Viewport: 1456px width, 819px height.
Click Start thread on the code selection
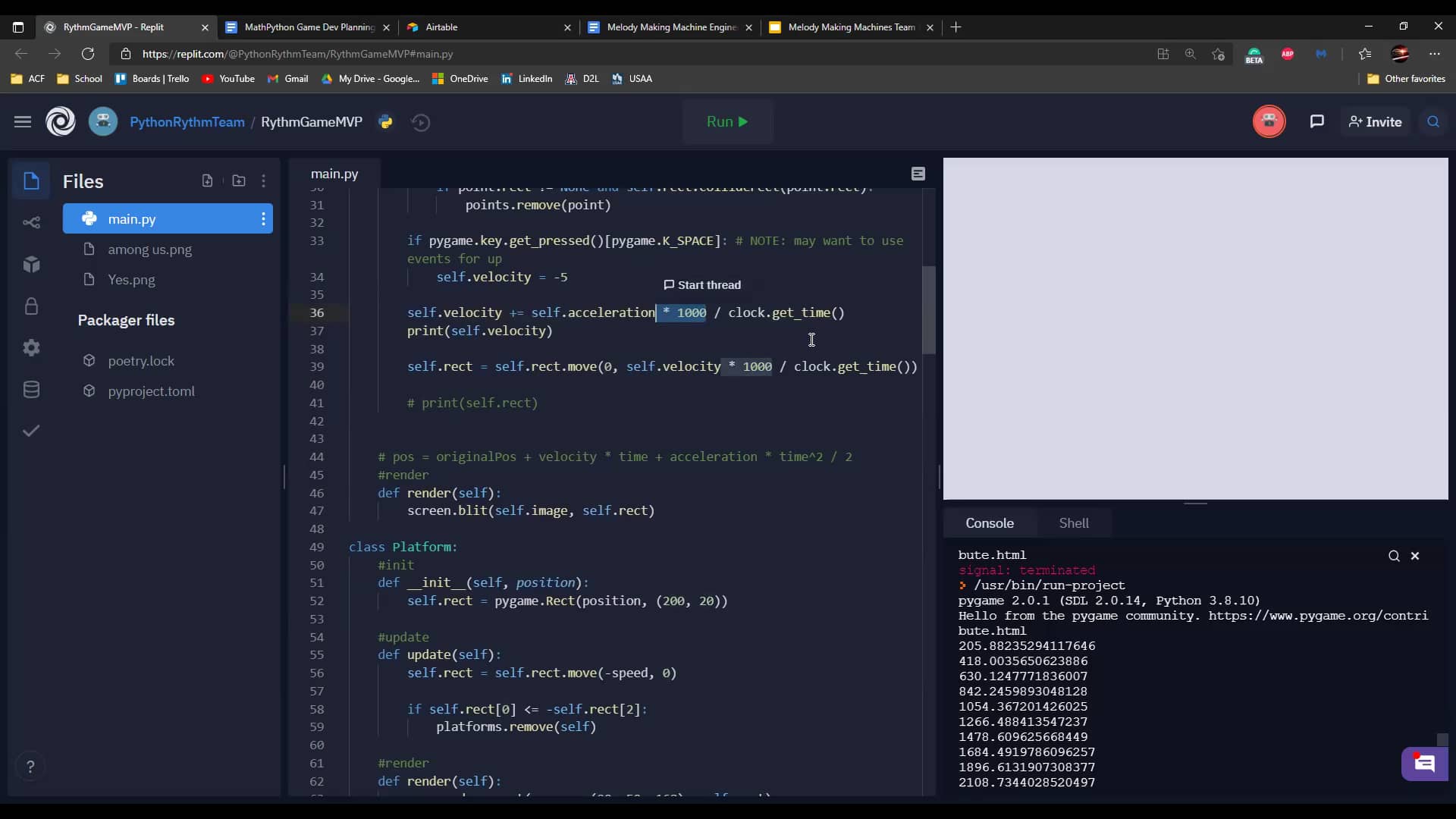point(701,284)
